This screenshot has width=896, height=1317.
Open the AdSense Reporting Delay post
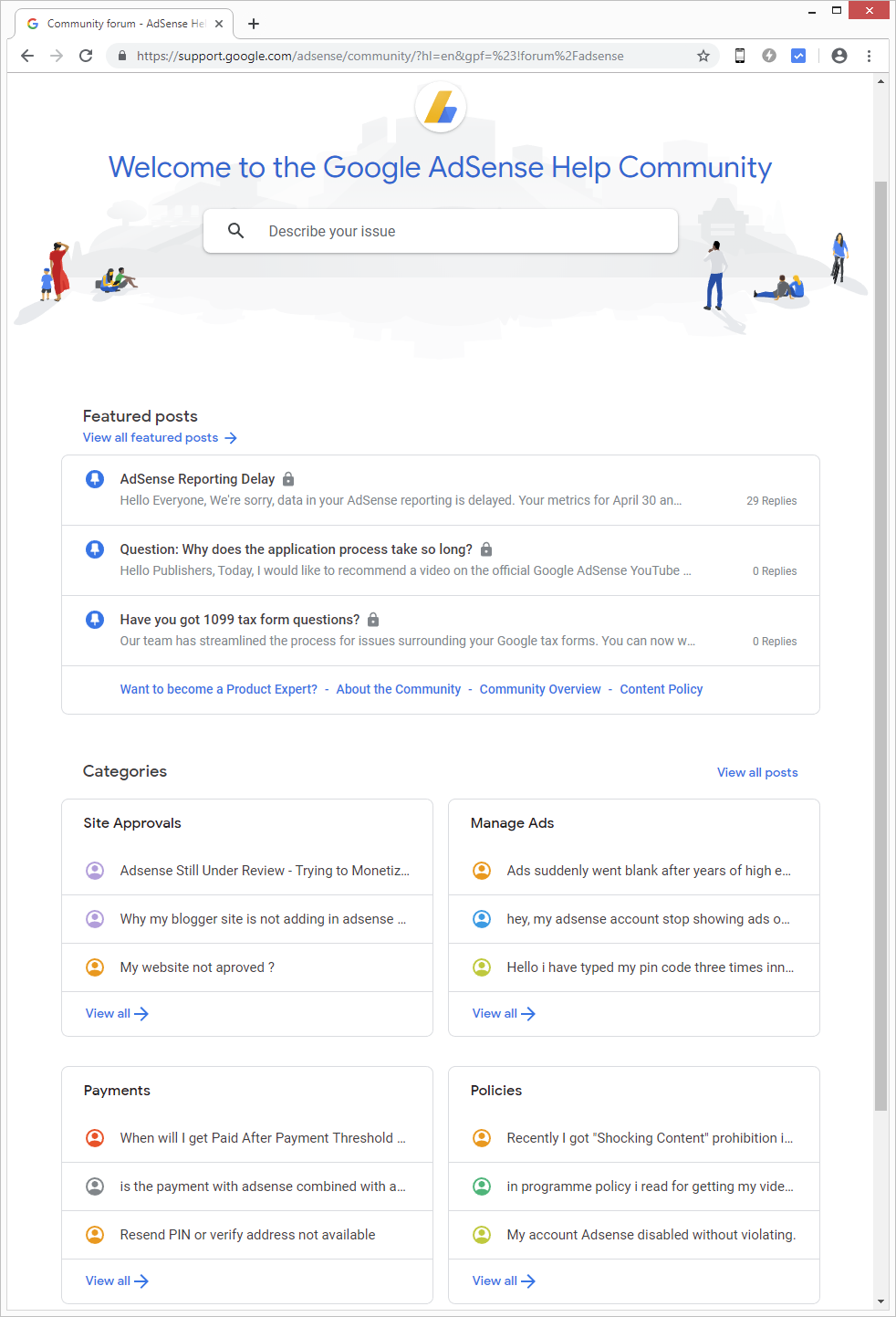click(198, 479)
